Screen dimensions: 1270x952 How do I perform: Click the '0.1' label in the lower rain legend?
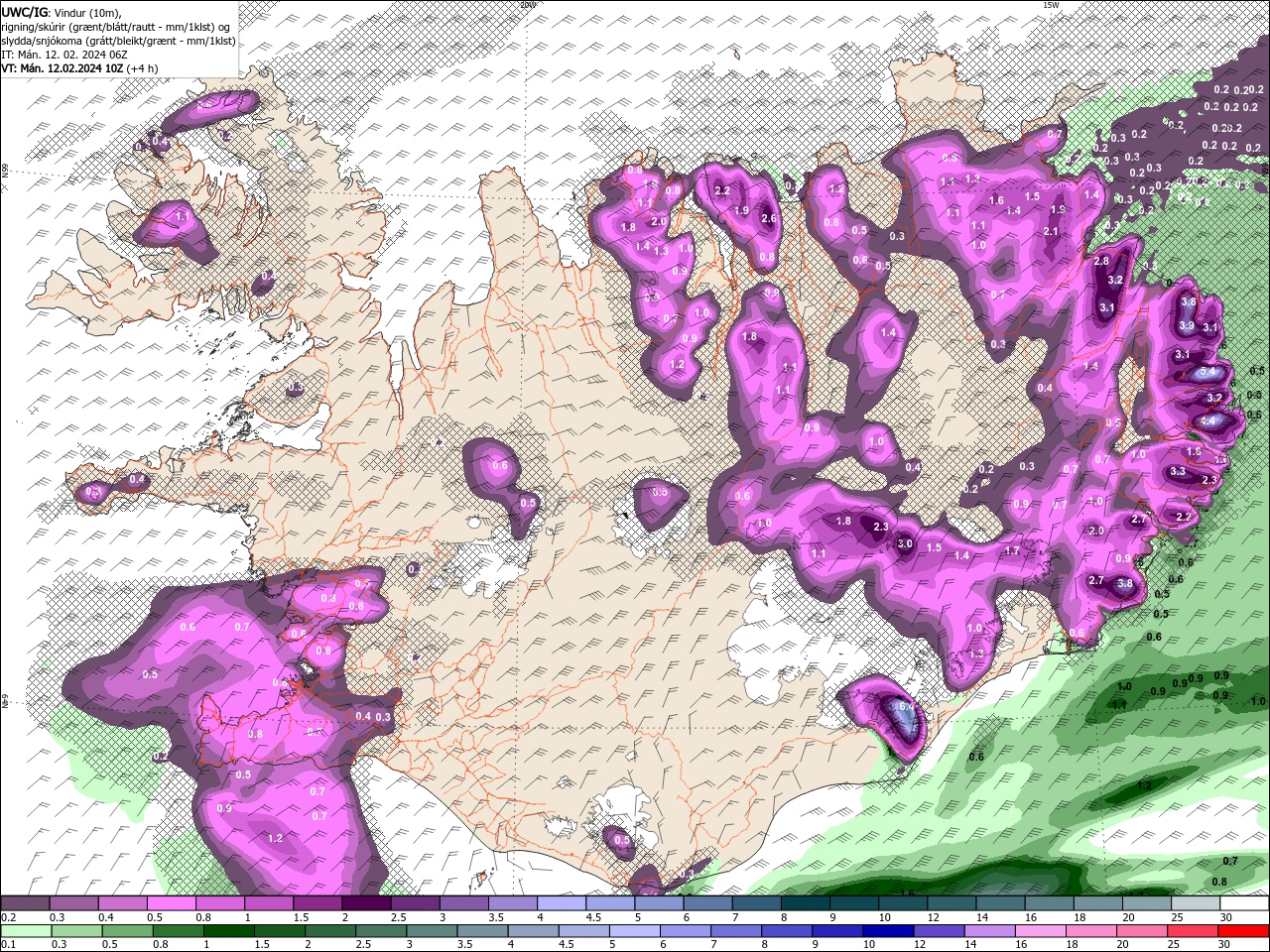[8, 945]
